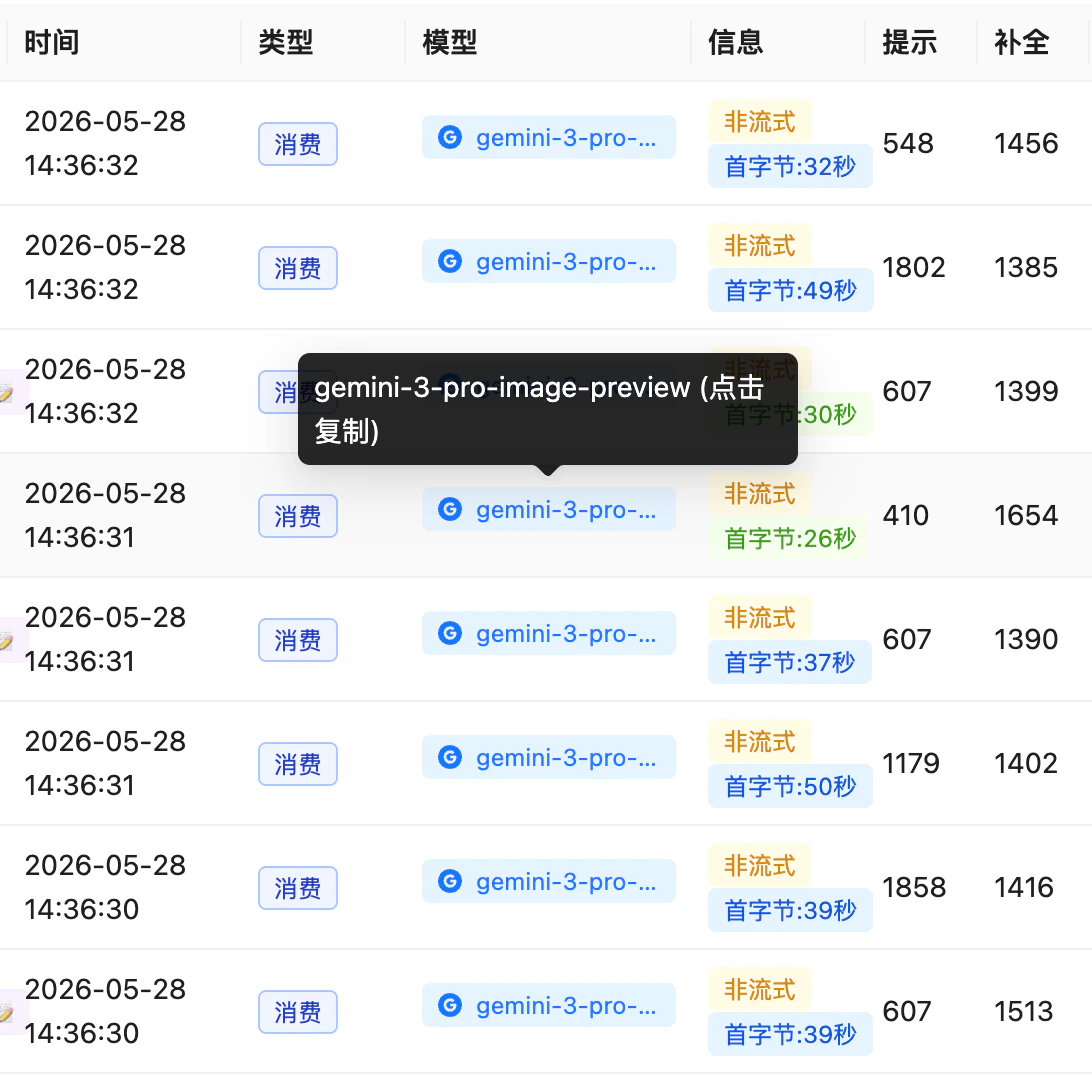Image resolution: width=1092 pixels, height=1082 pixels.
Task: Click timestamp 14:36:30 in the 1513-completion row
Action: coord(82,1033)
